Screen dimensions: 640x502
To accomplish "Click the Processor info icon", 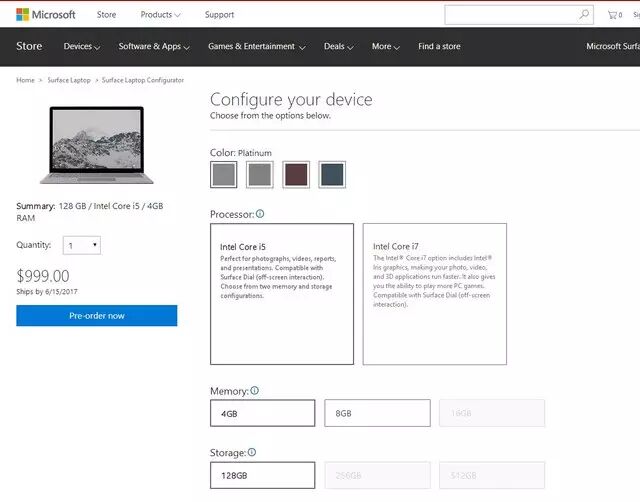I will click(x=260, y=213).
